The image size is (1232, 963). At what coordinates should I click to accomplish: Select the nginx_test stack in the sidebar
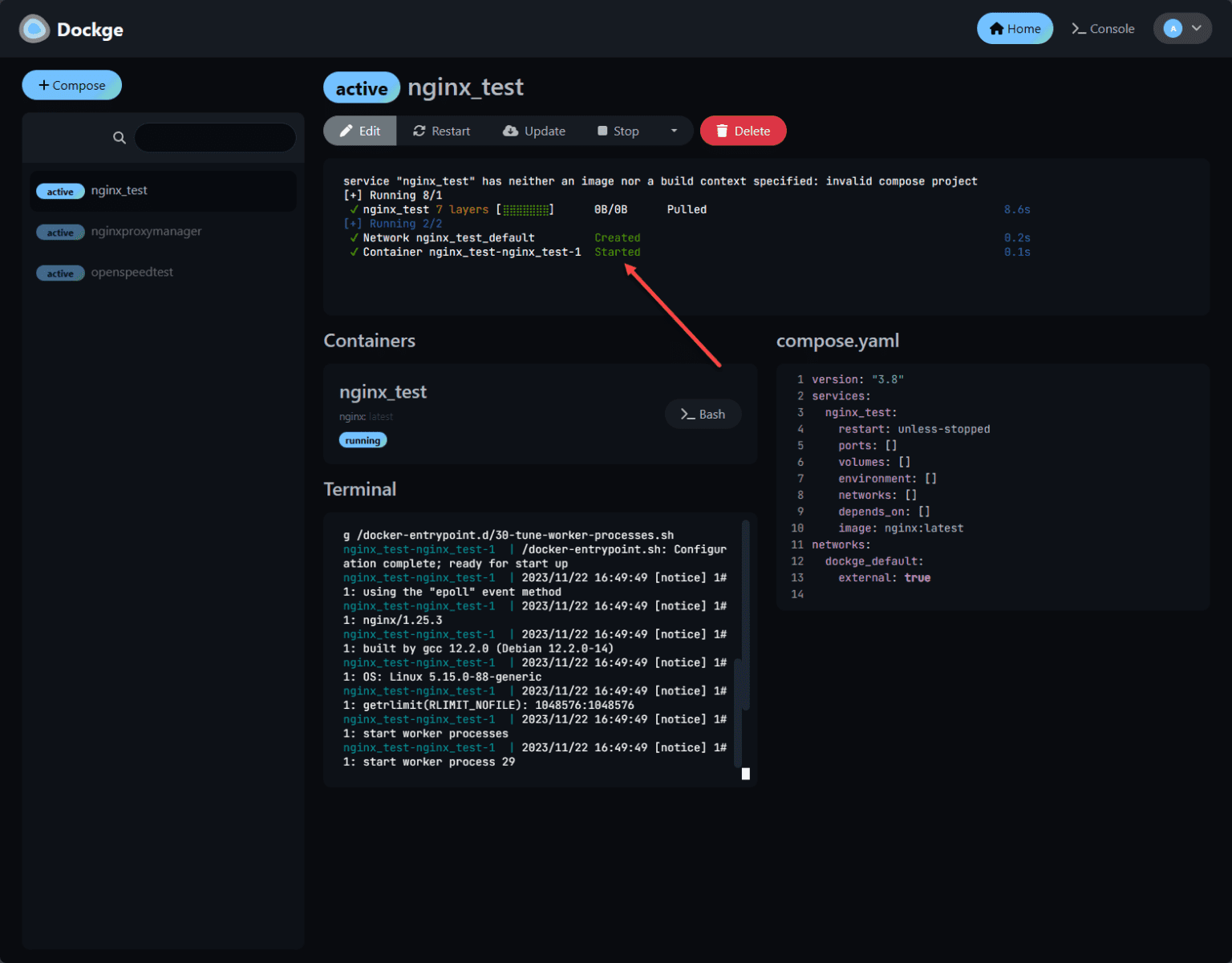click(x=119, y=191)
